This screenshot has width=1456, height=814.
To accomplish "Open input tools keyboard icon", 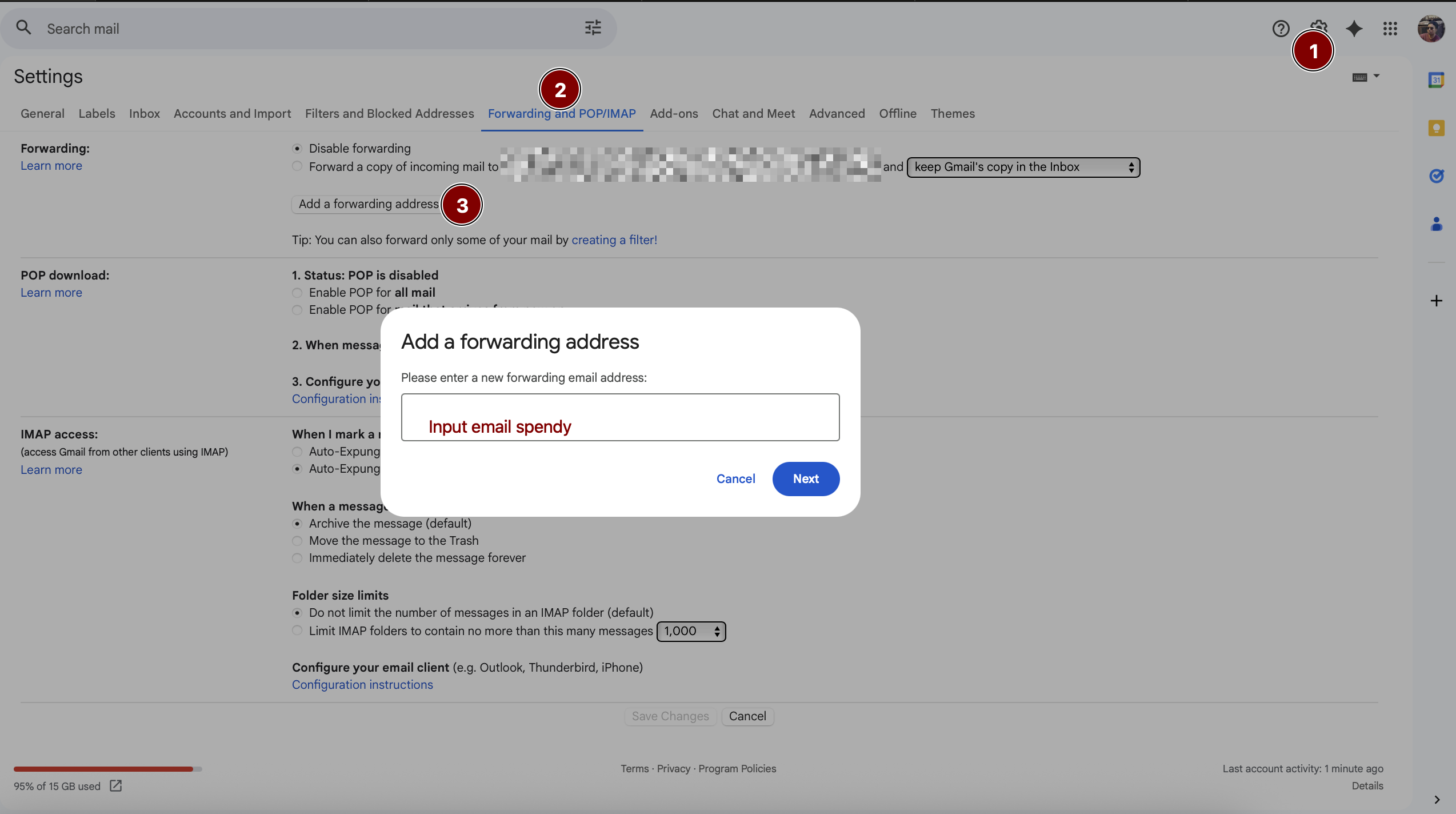I will (x=1359, y=77).
